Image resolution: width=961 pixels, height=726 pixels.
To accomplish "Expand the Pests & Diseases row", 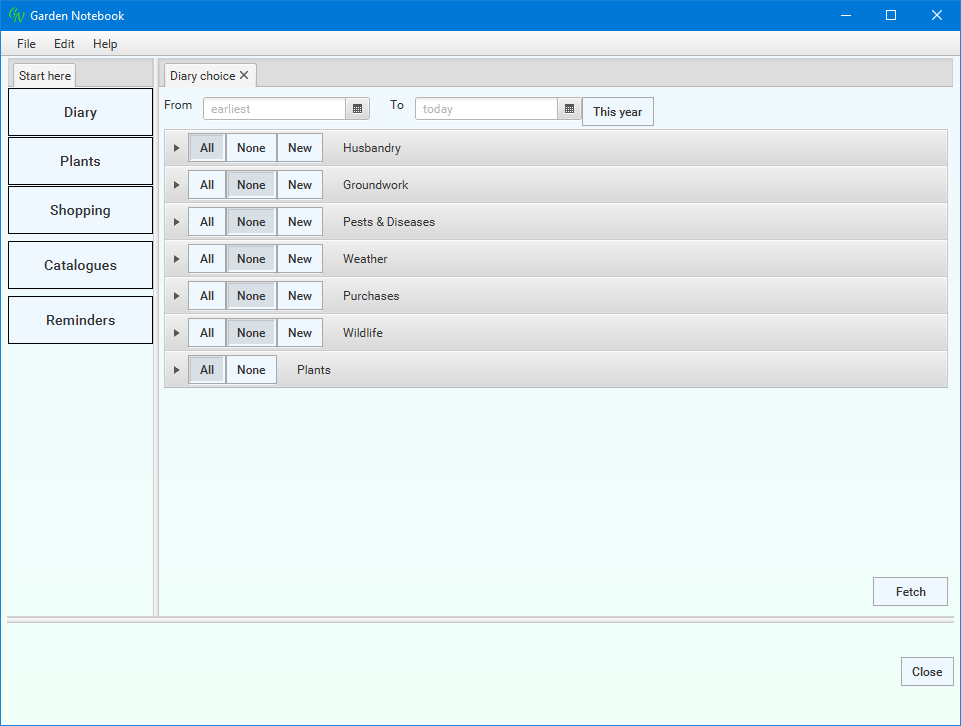I will point(177,222).
